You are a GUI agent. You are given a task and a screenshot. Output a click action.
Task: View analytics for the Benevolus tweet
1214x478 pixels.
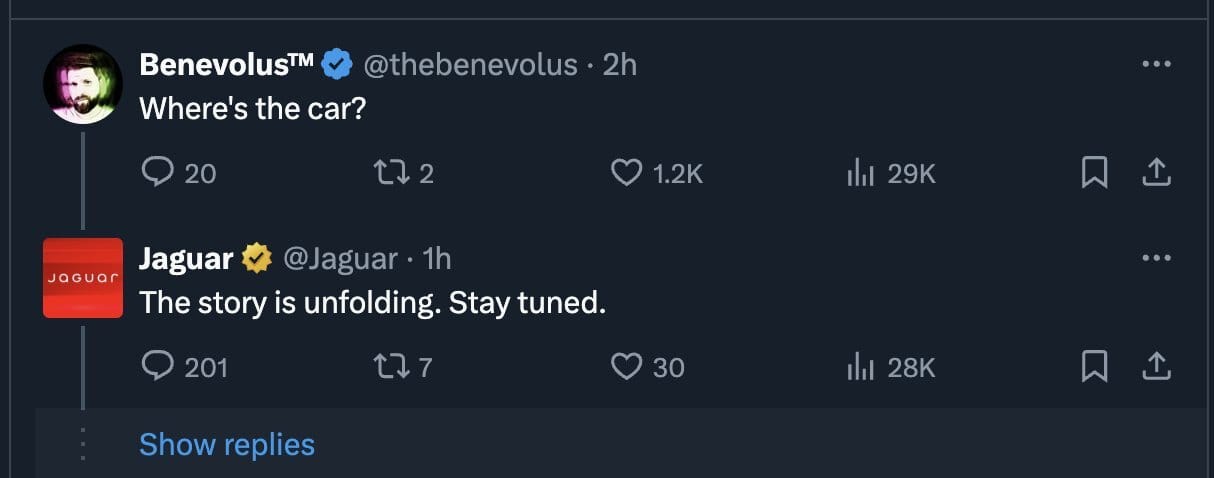[x=861, y=174]
